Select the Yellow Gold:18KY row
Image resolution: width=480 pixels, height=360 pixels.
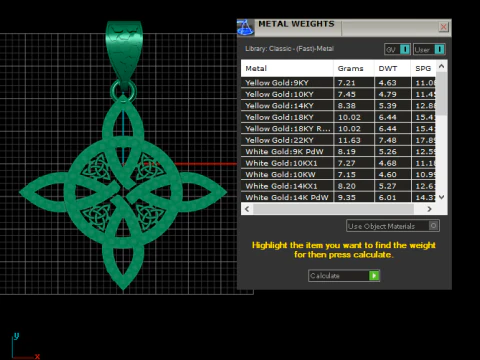(x=338, y=117)
